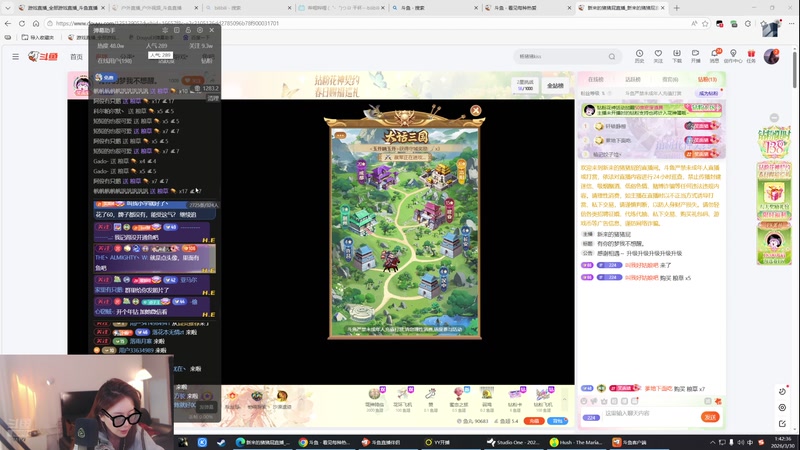Click the orange 发送 send button
800x450 pixels.
pyautogui.click(x=710, y=417)
